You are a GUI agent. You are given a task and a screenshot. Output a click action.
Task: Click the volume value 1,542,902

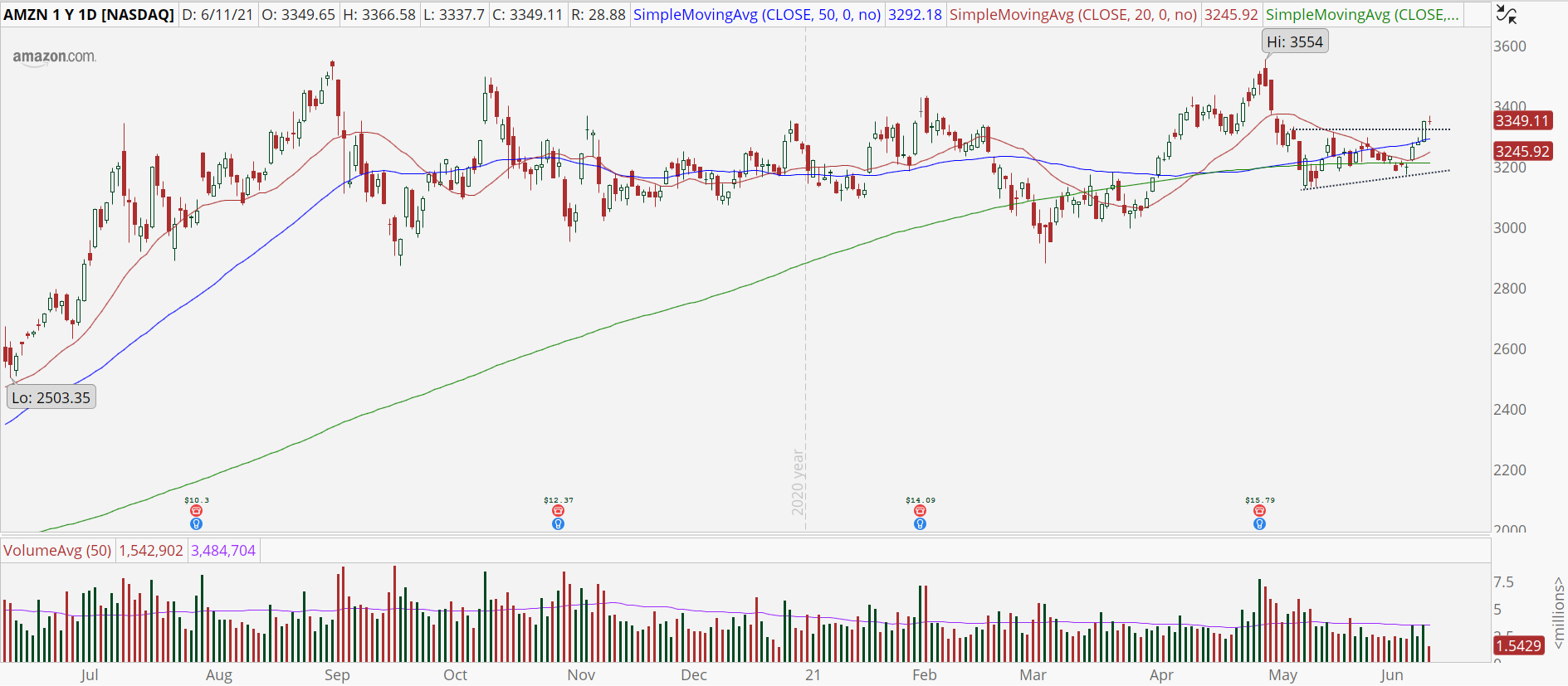pyautogui.click(x=151, y=551)
